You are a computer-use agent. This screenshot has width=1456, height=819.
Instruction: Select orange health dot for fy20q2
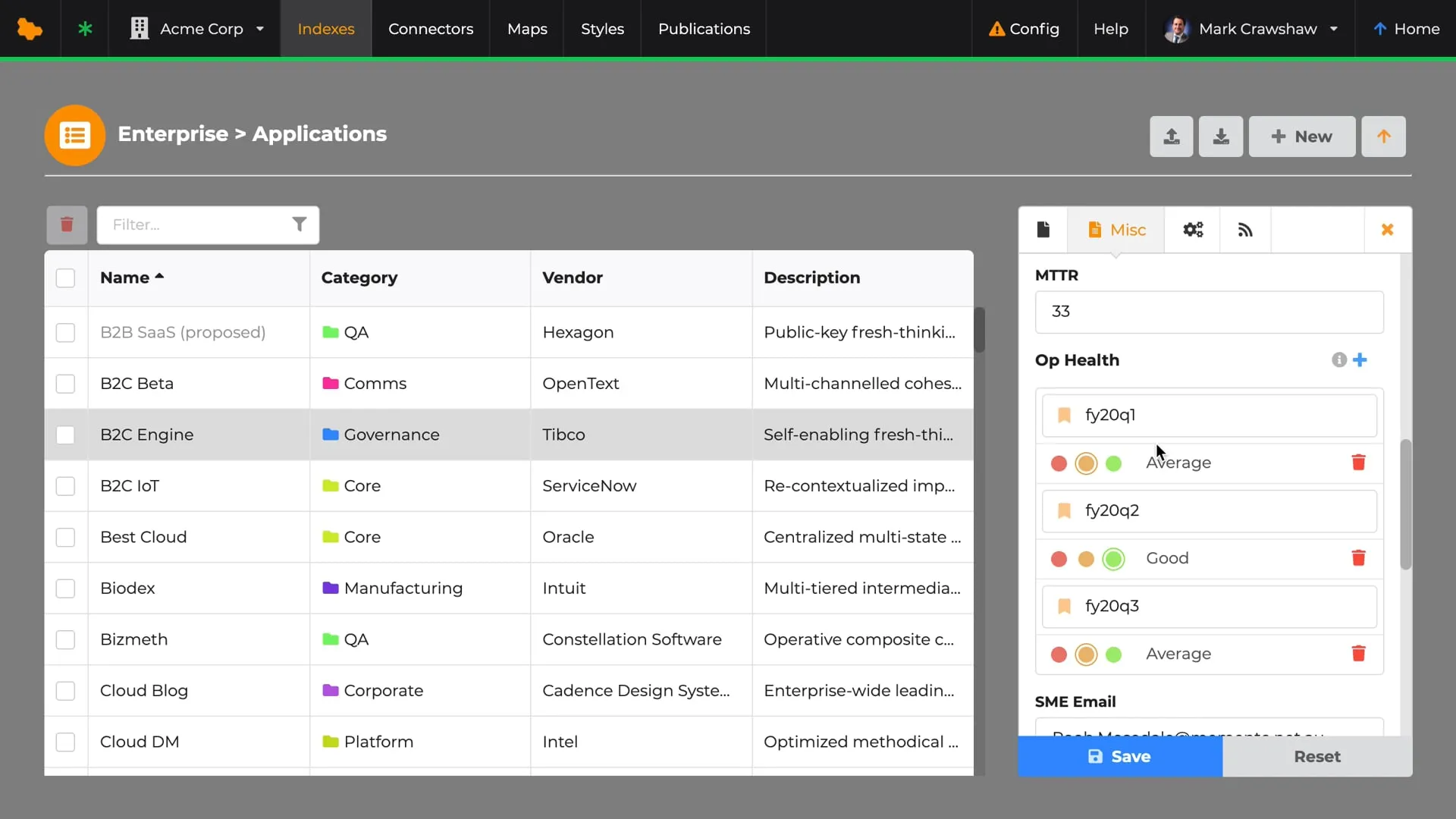[1086, 559]
